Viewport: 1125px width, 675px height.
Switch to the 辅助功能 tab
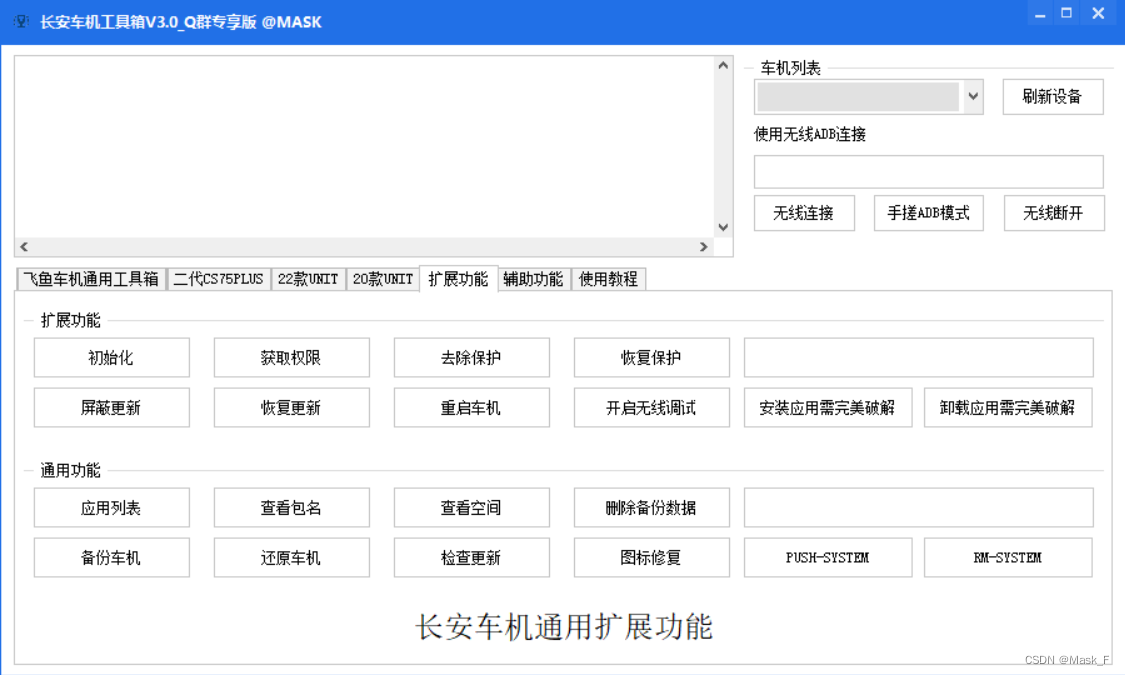pyautogui.click(x=533, y=279)
